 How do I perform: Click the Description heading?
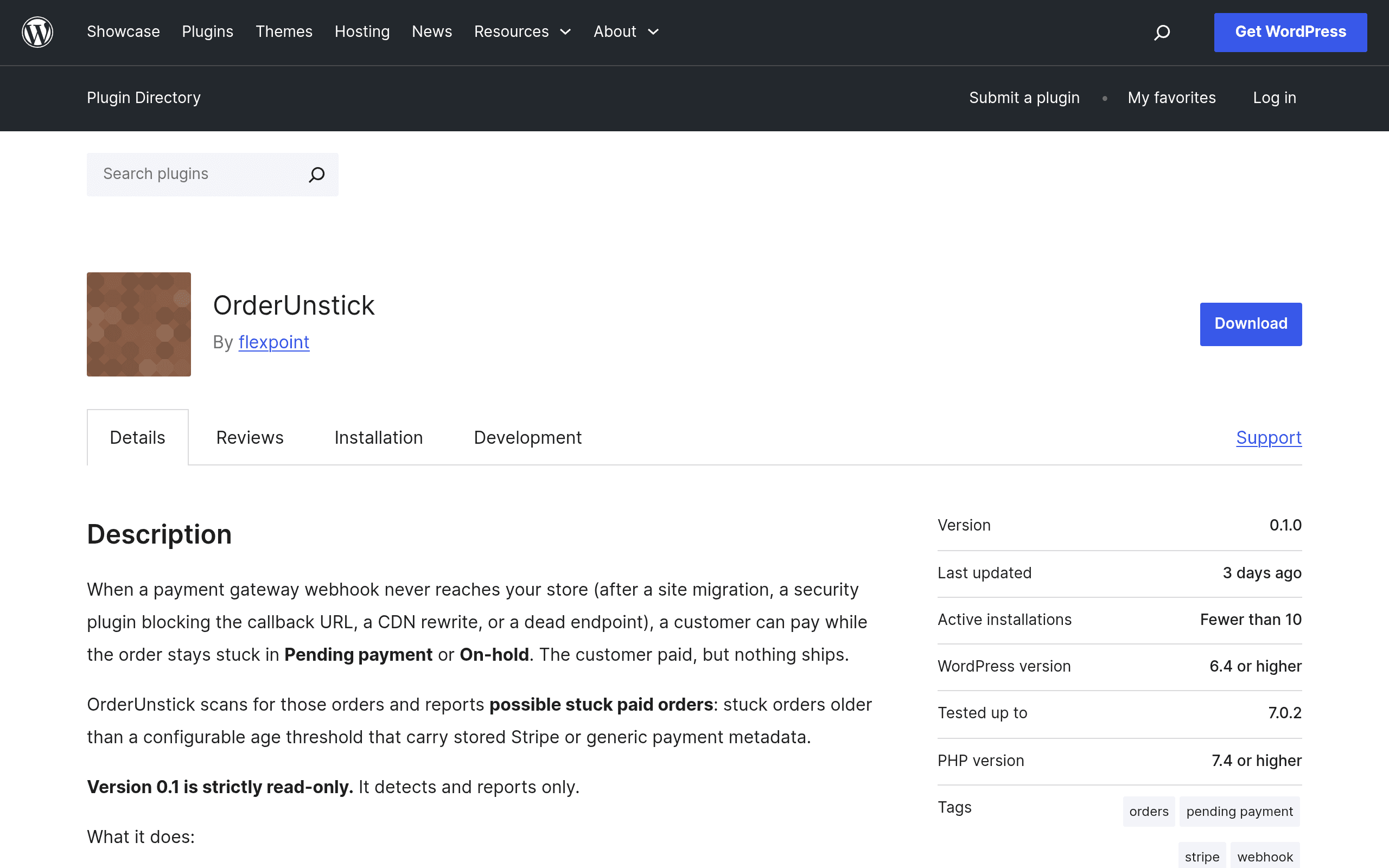click(160, 534)
